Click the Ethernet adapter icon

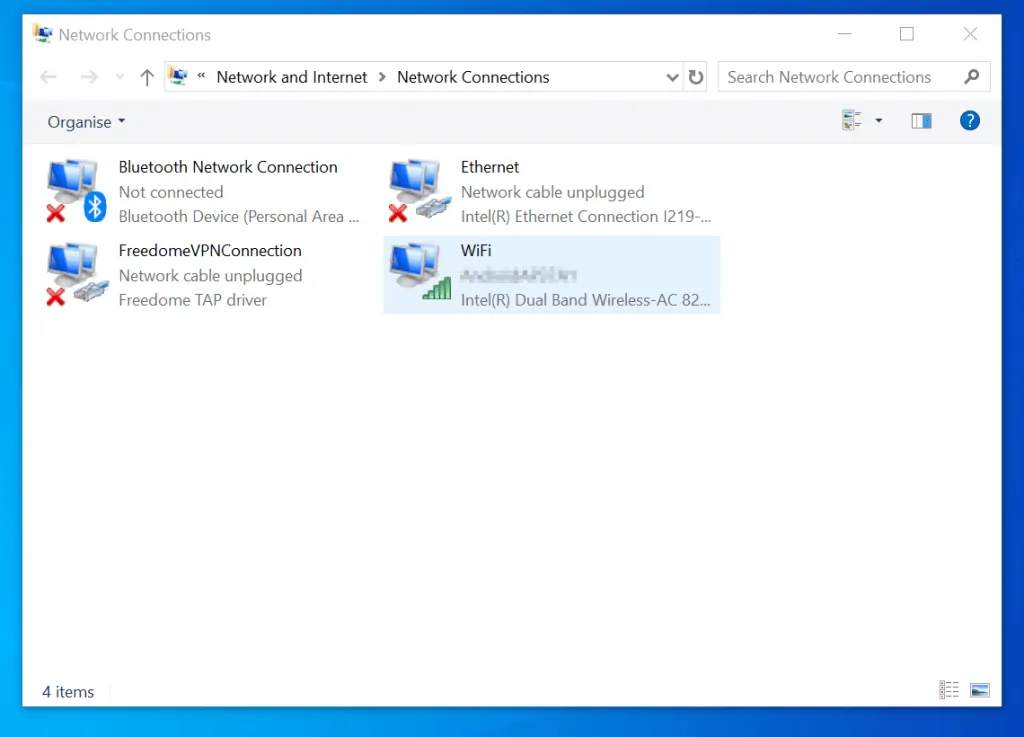417,190
